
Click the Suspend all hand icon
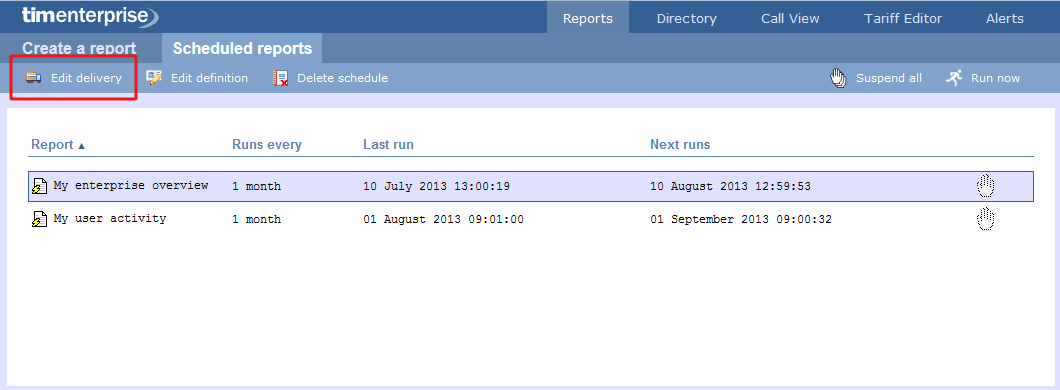point(838,78)
